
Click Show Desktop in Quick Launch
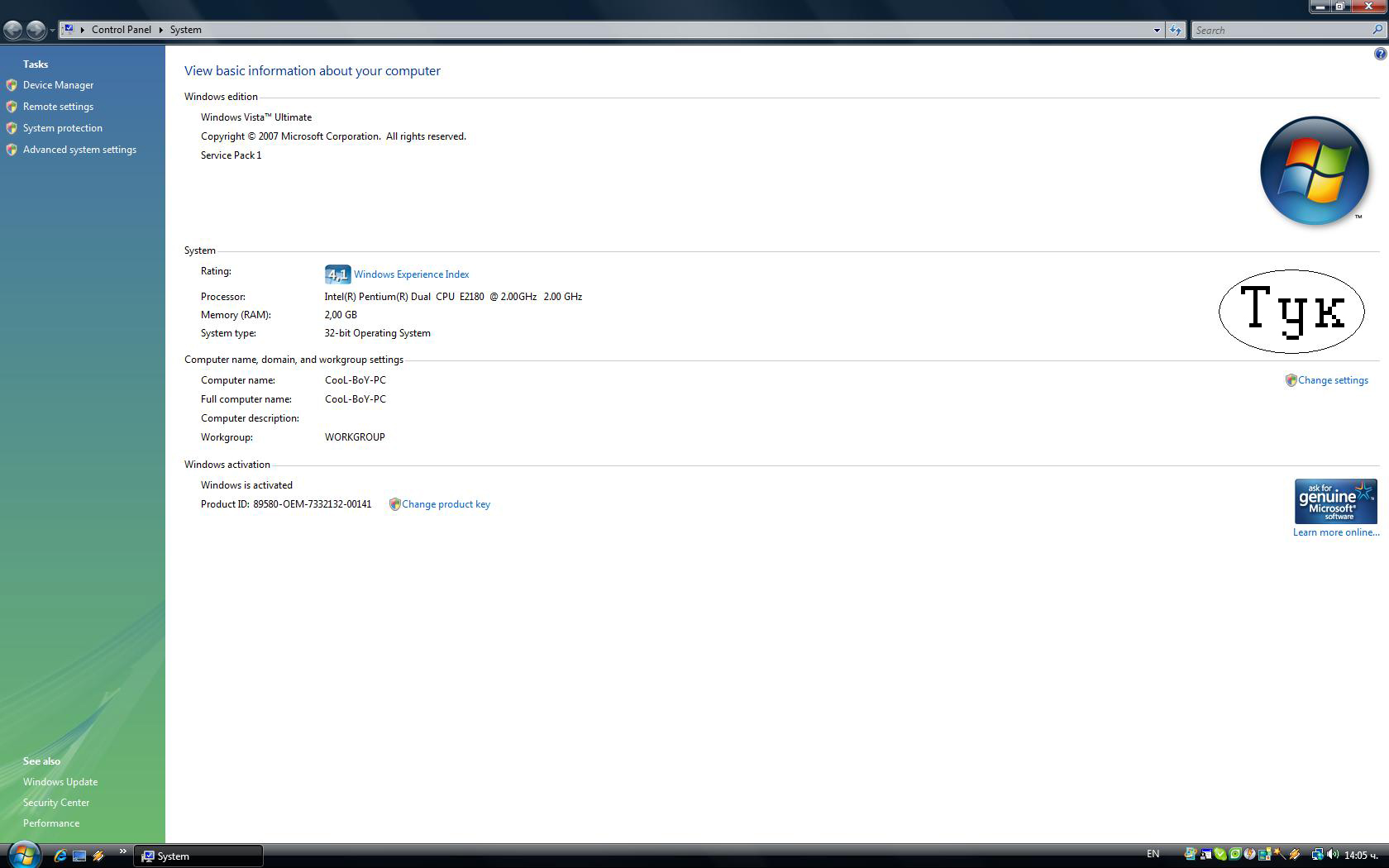pos(79,856)
